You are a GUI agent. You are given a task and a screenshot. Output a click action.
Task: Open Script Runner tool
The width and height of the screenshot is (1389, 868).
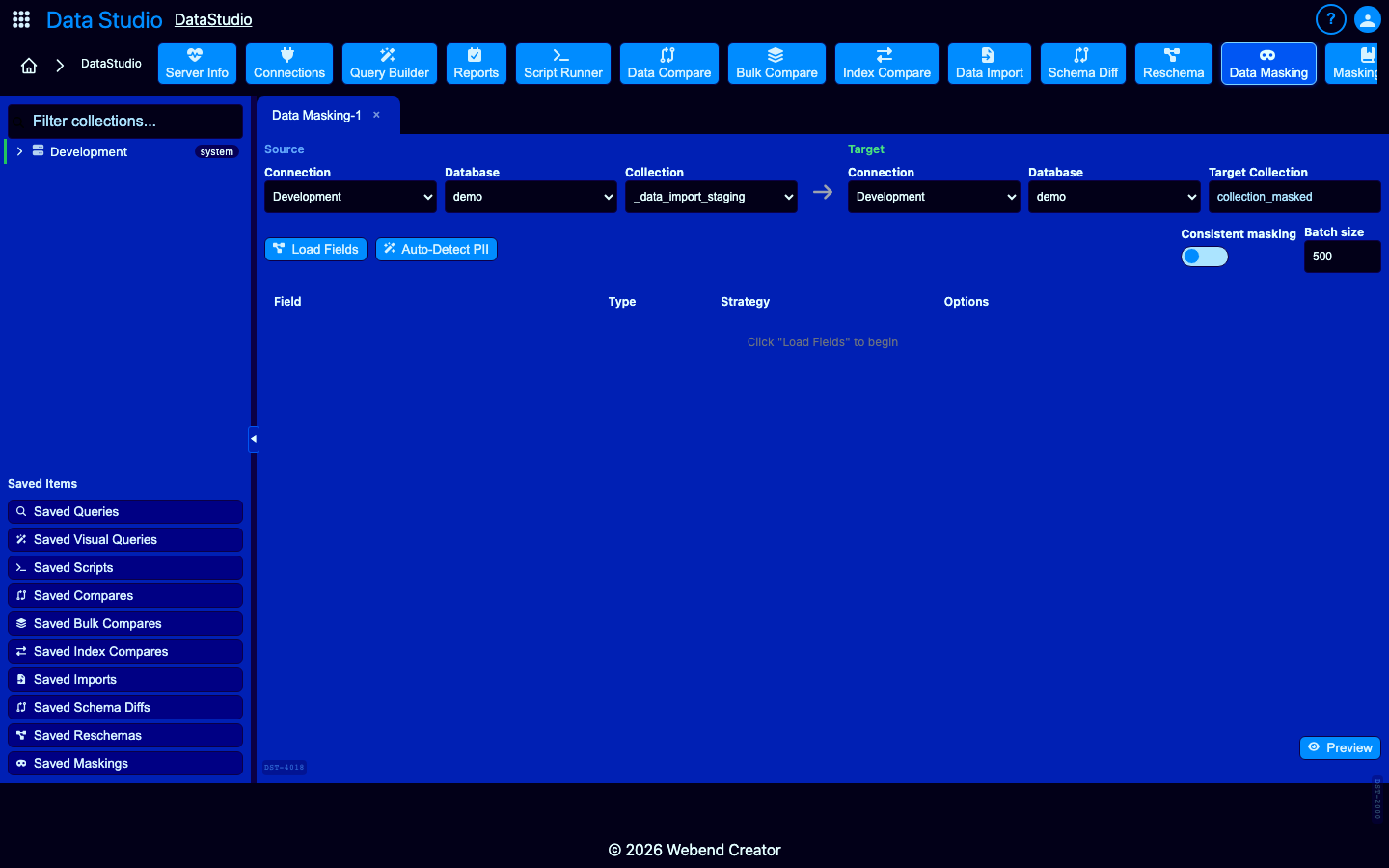(563, 64)
